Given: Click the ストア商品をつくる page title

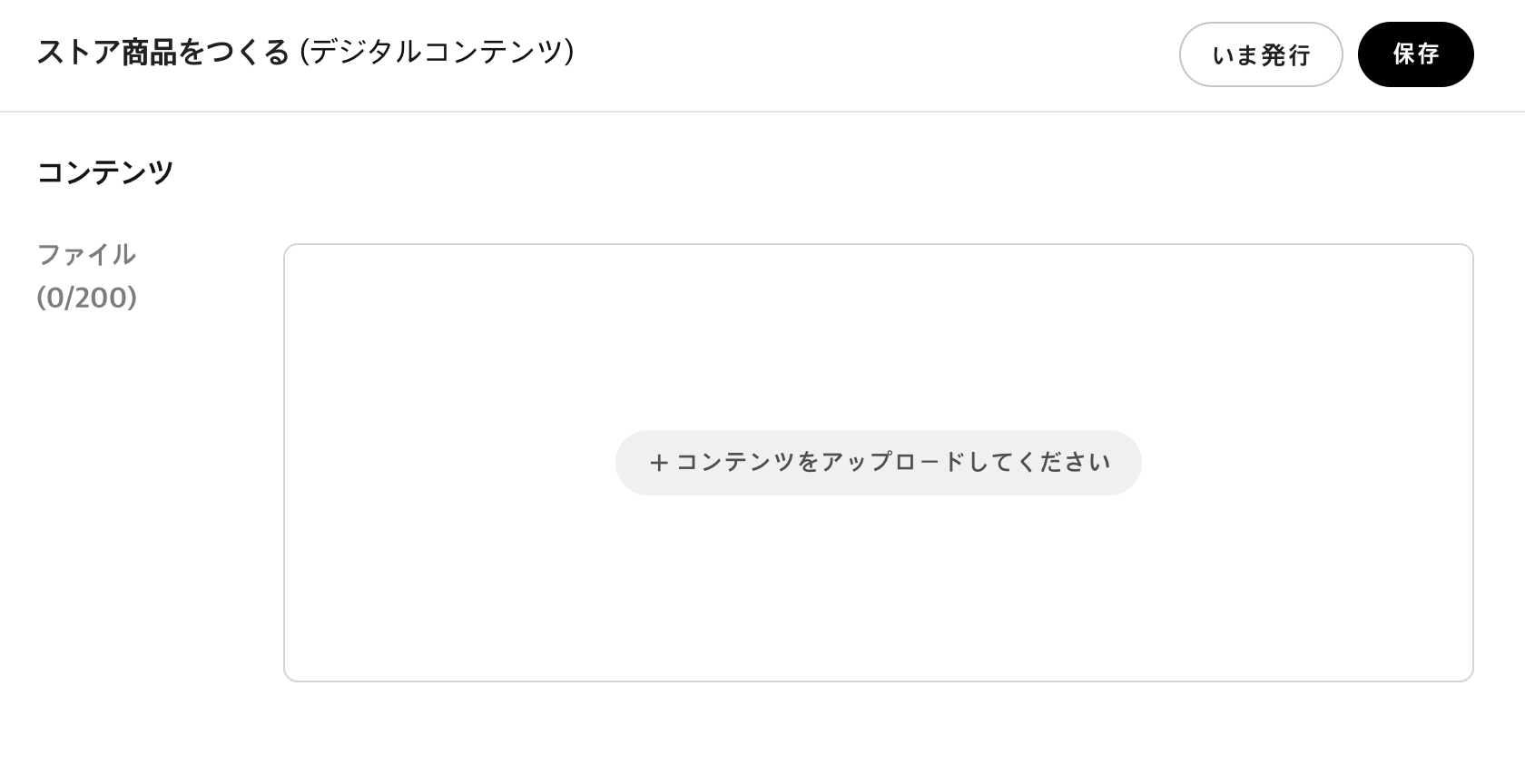Looking at the screenshot, I should coord(163,53).
